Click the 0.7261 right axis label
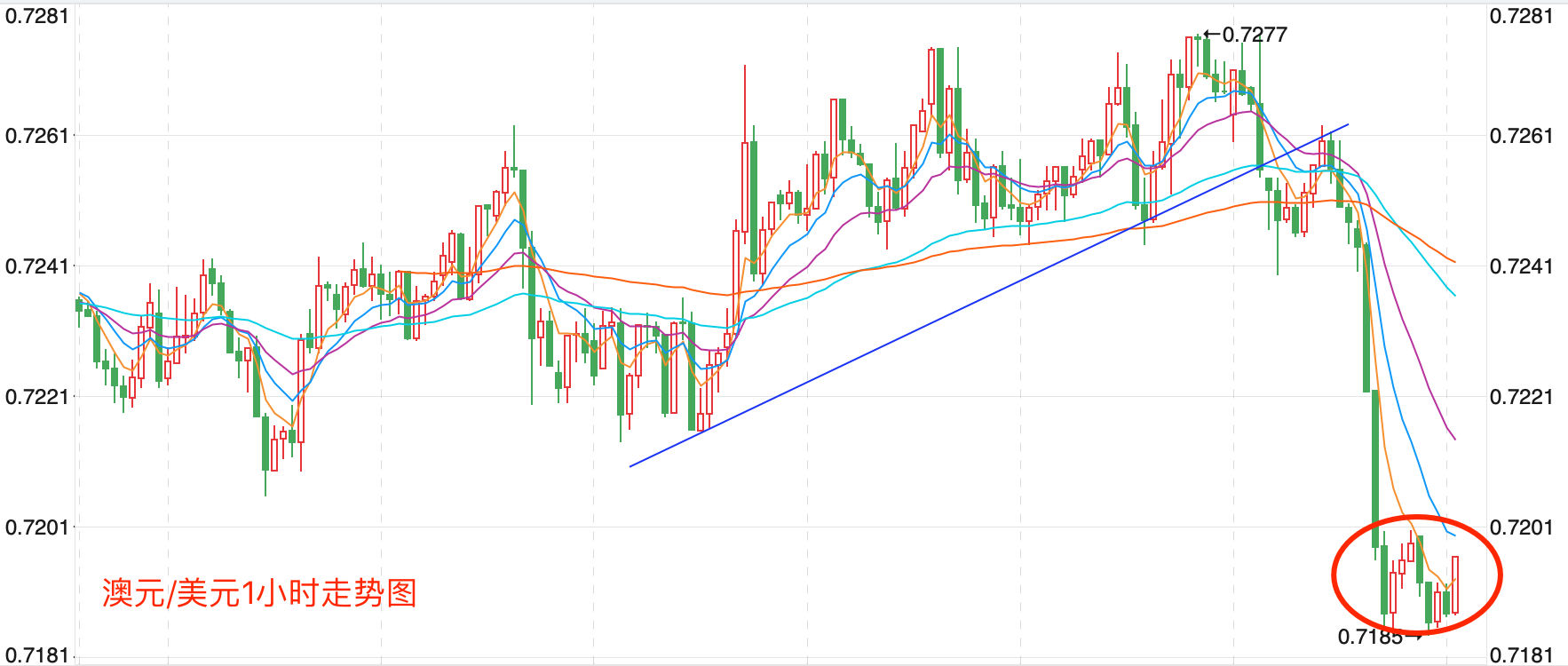This screenshot has height=666, width=1568. (1521, 136)
